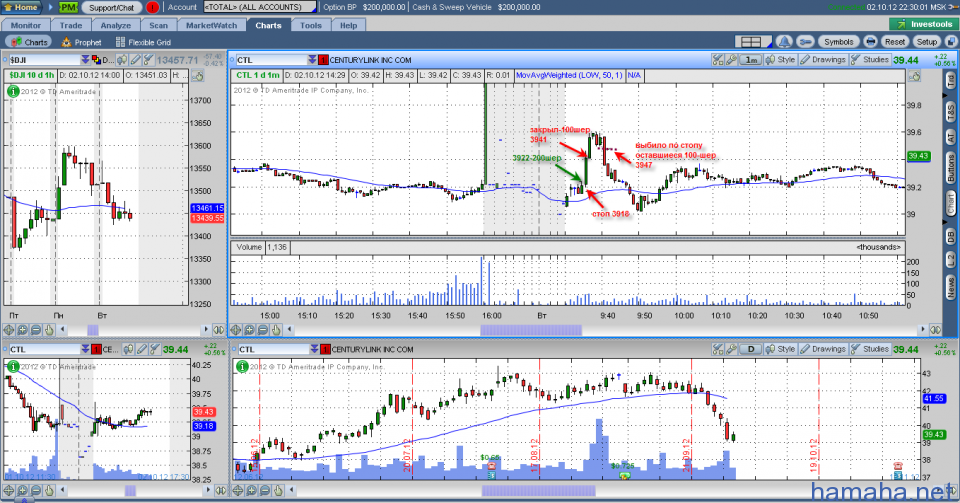
Task: Click the bottom-left CTL chart symbol field
Action: [44, 349]
